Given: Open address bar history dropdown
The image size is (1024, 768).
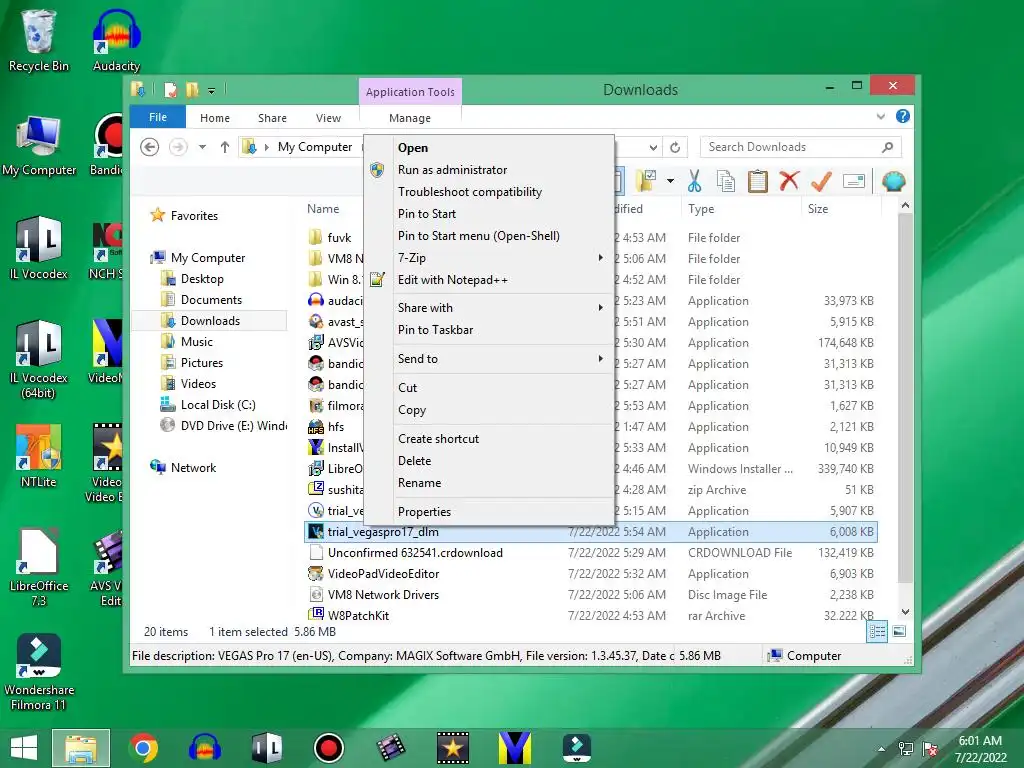Looking at the screenshot, I should pyautogui.click(x=652, y=148).
